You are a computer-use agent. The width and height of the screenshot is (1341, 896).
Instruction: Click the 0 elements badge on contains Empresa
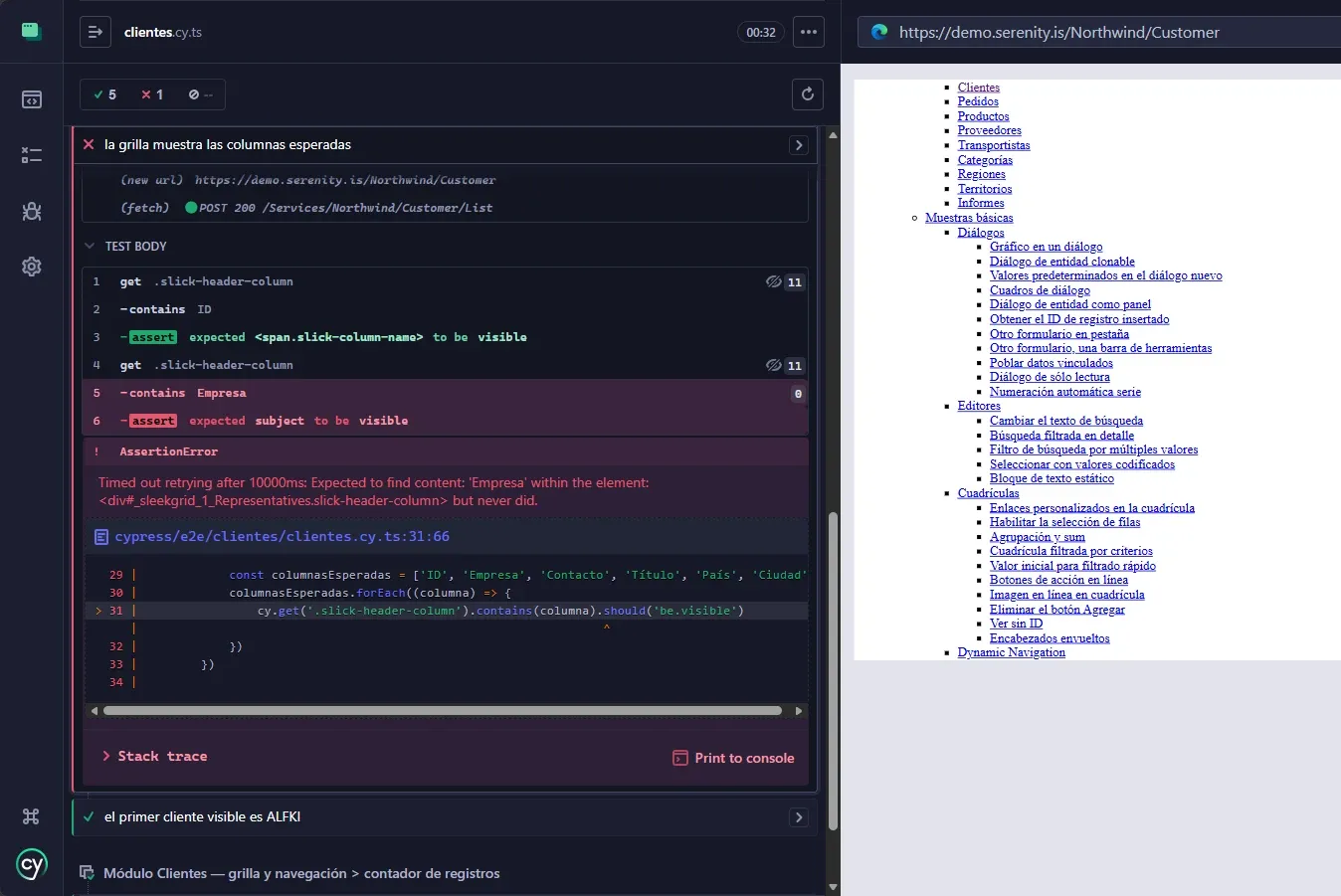pos(798,394)
